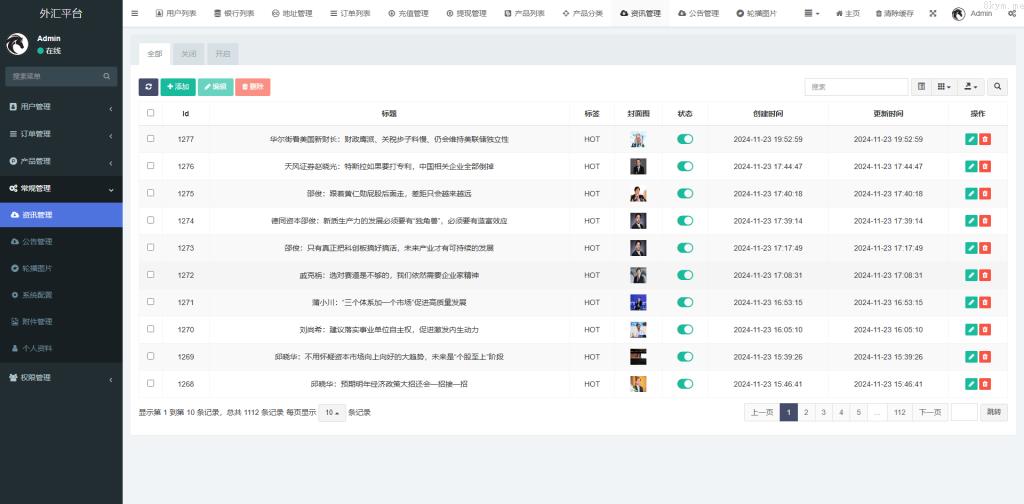Switch to the 关闭 tab
Image resolution: width=1024 pixels, height=504 pixels.
(x=188, y=54)
